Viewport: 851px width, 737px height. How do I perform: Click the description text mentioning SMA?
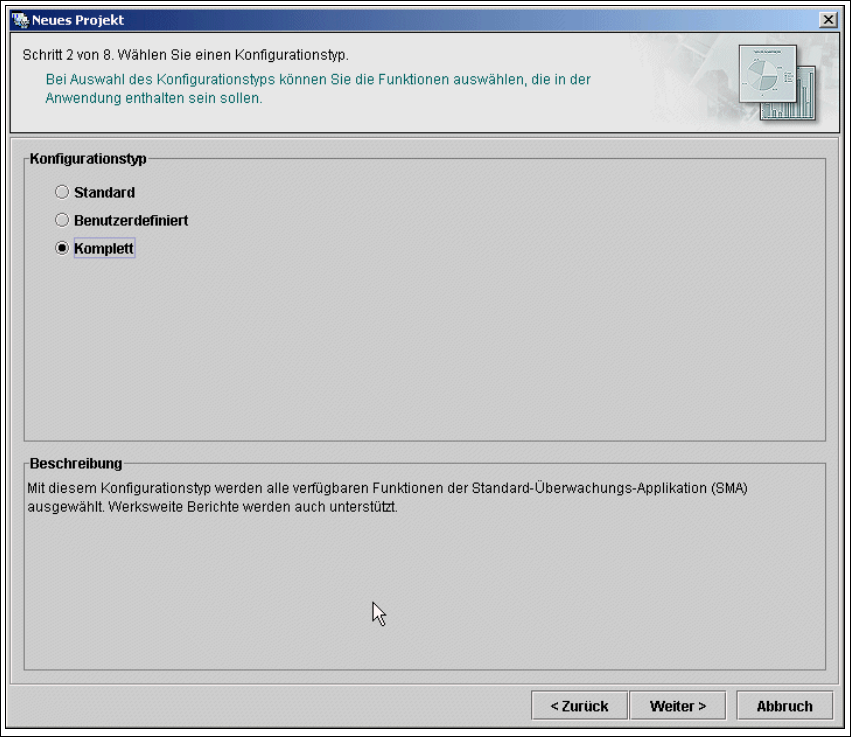[387, 498]
